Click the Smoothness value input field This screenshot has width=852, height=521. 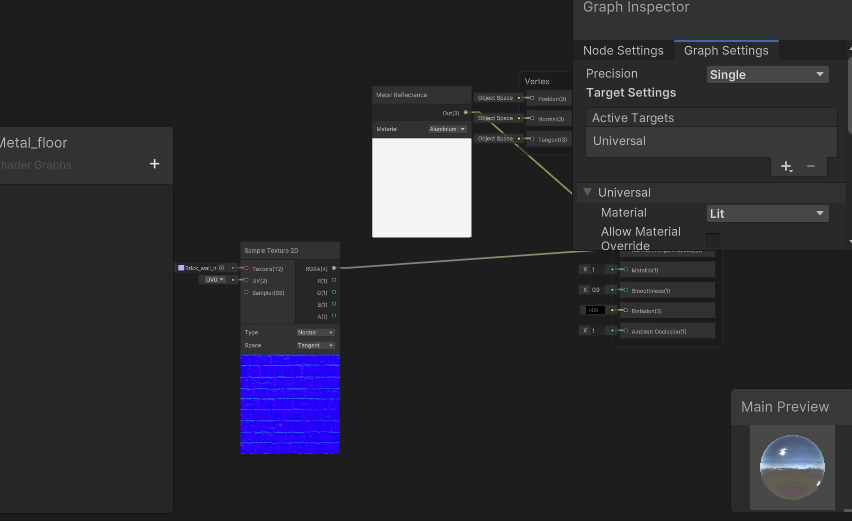coord(595,290)
